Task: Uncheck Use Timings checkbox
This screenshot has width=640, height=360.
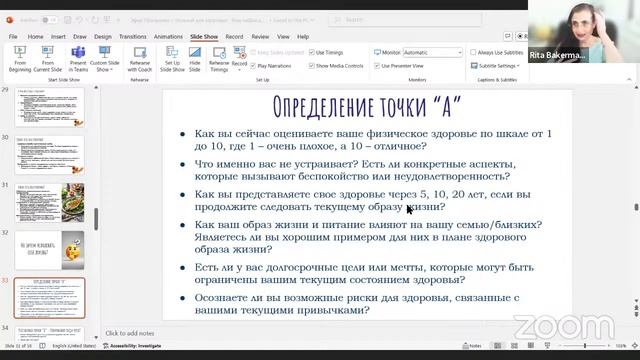Action: [x=311, y=52]
